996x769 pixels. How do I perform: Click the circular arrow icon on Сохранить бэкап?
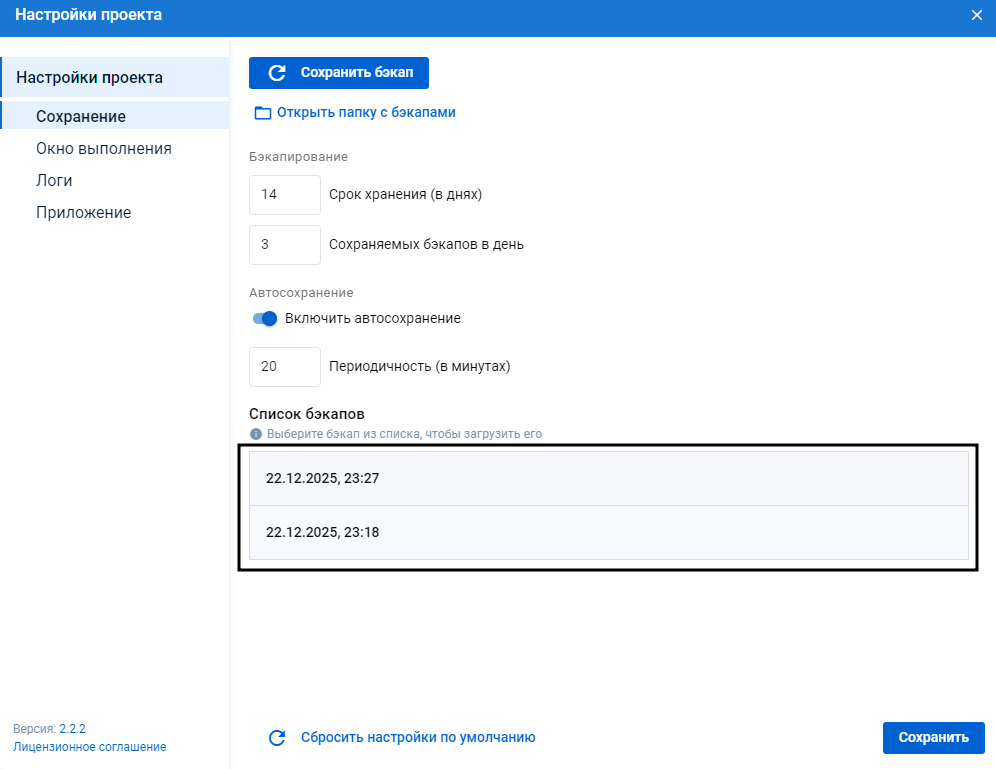click(x=278, y=73)
